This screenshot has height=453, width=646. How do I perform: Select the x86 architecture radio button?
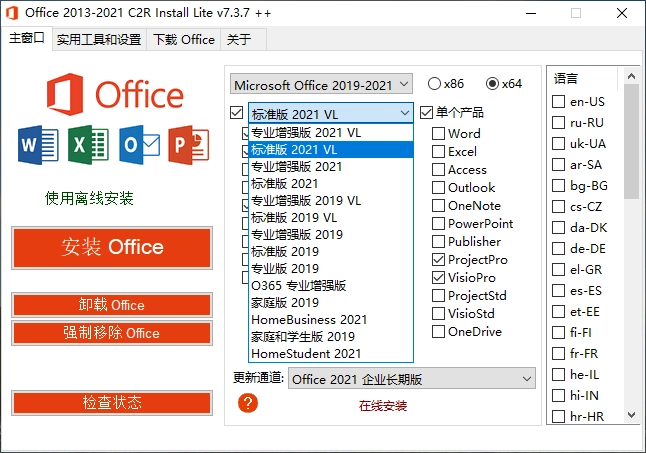[434, 84]
